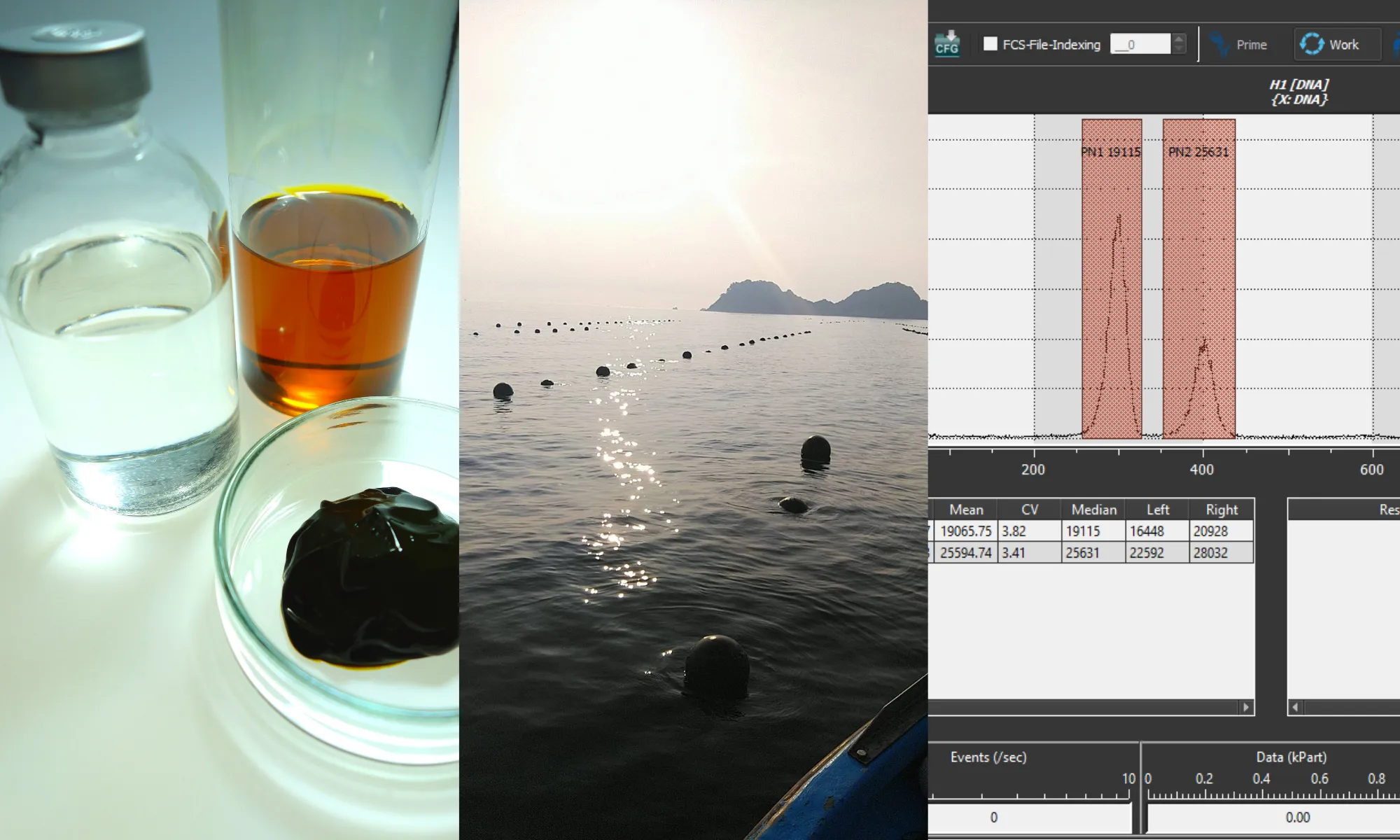The width and height of the screenshot is (1400, 840).
Task: Click the Prime toolbar button
Action: coord(1251,45)
